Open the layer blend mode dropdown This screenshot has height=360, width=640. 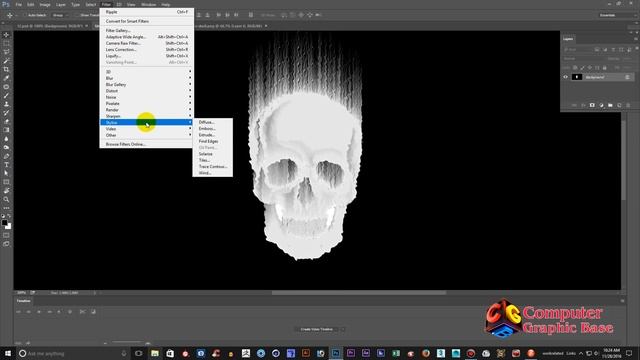[583, 59]
